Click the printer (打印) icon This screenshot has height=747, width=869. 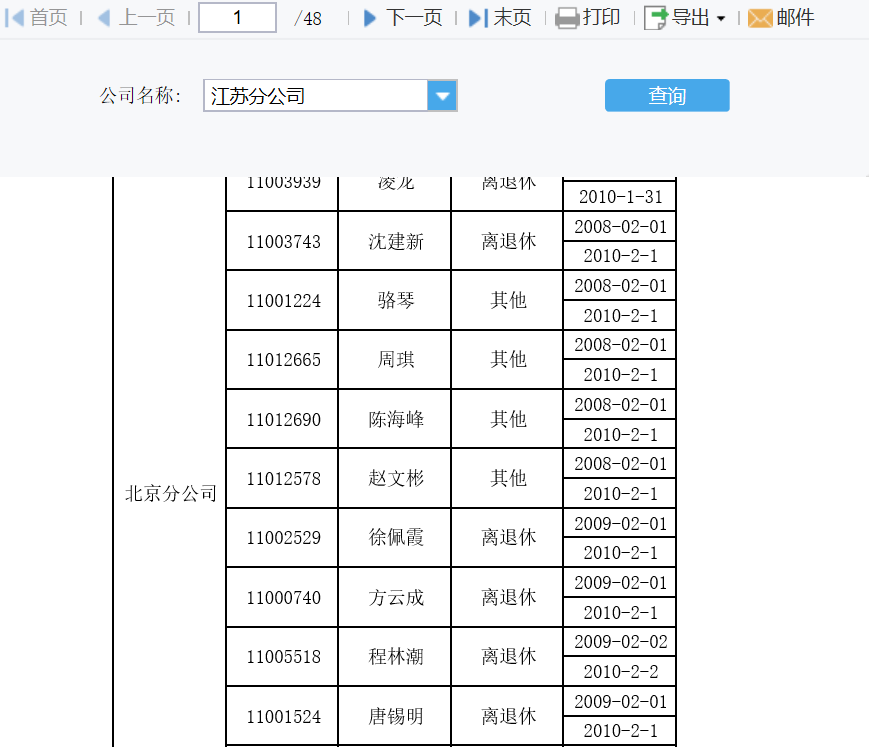[x=567, y=18]
